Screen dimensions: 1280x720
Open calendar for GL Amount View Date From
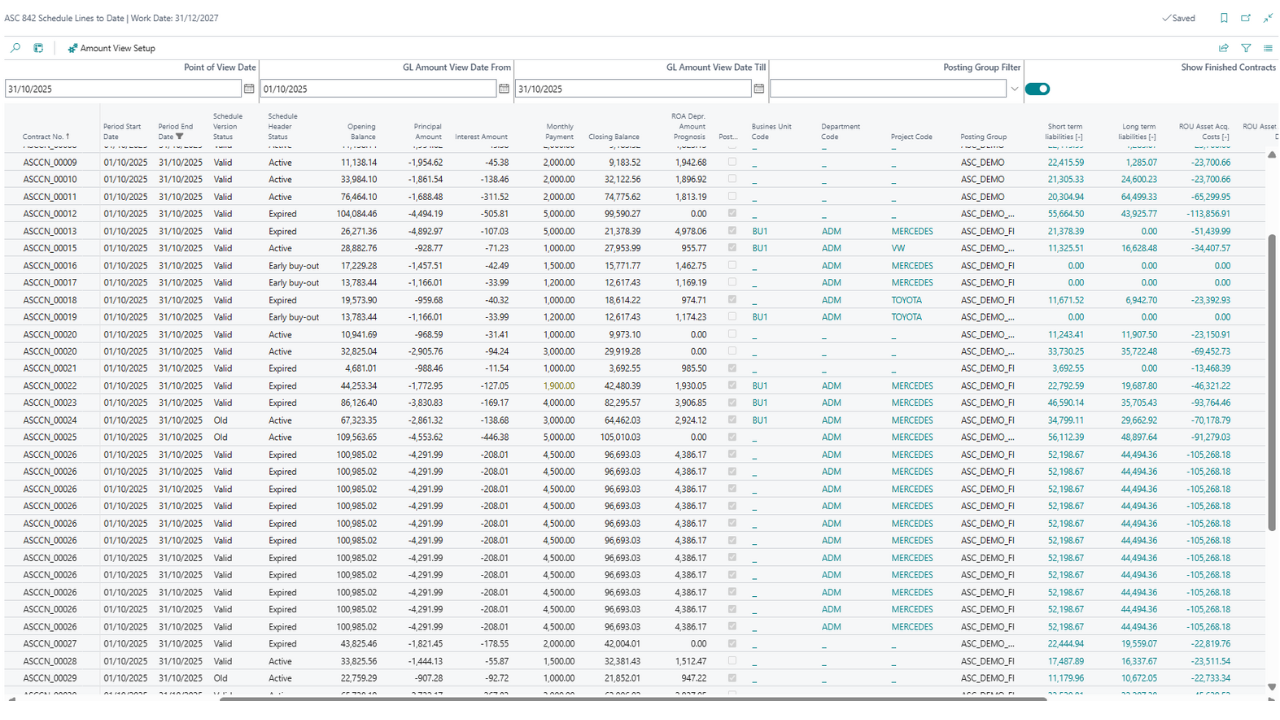tap(504, 89)
